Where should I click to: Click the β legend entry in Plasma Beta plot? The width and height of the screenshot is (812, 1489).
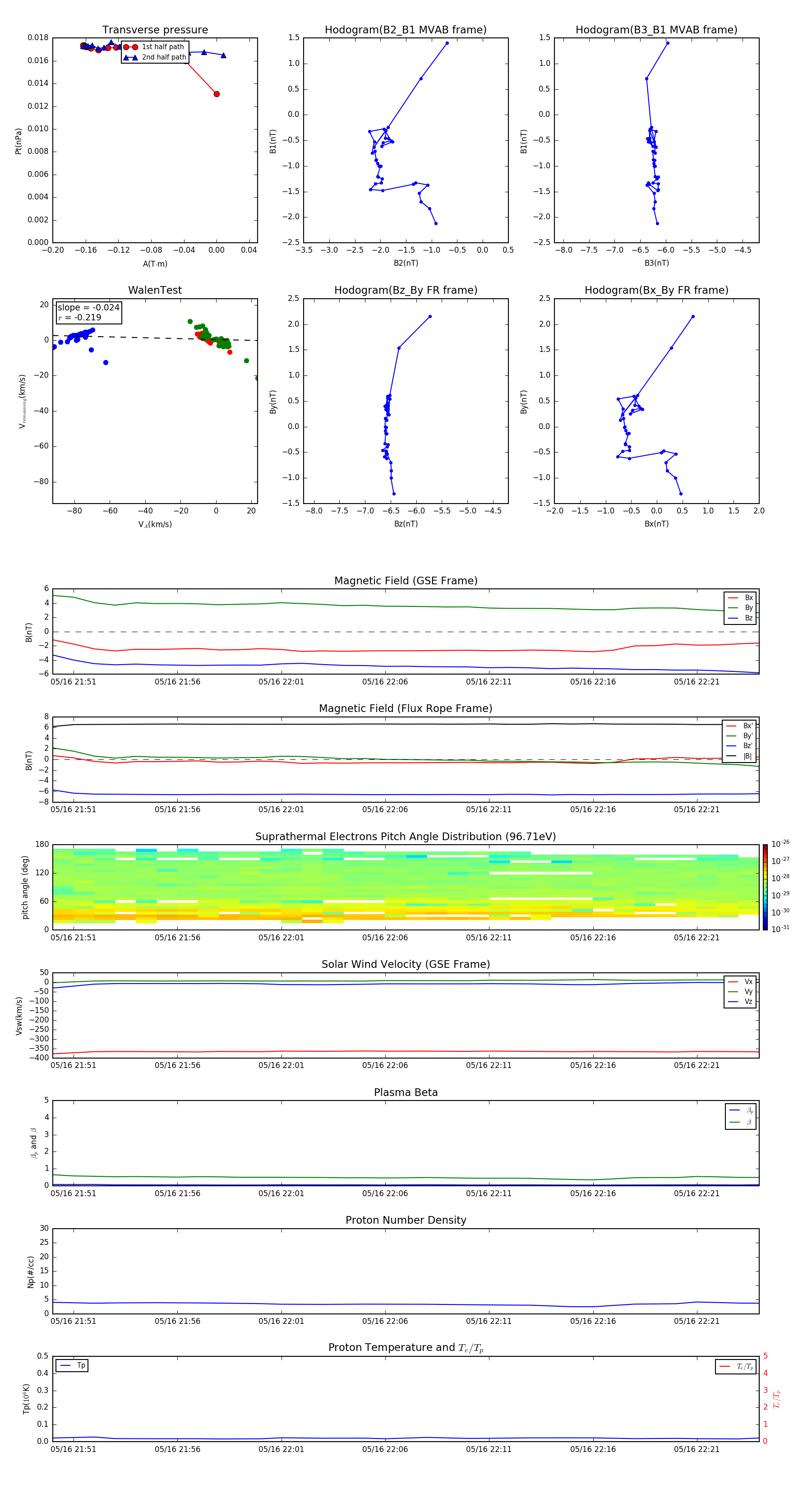click(x=740, y=1123)
